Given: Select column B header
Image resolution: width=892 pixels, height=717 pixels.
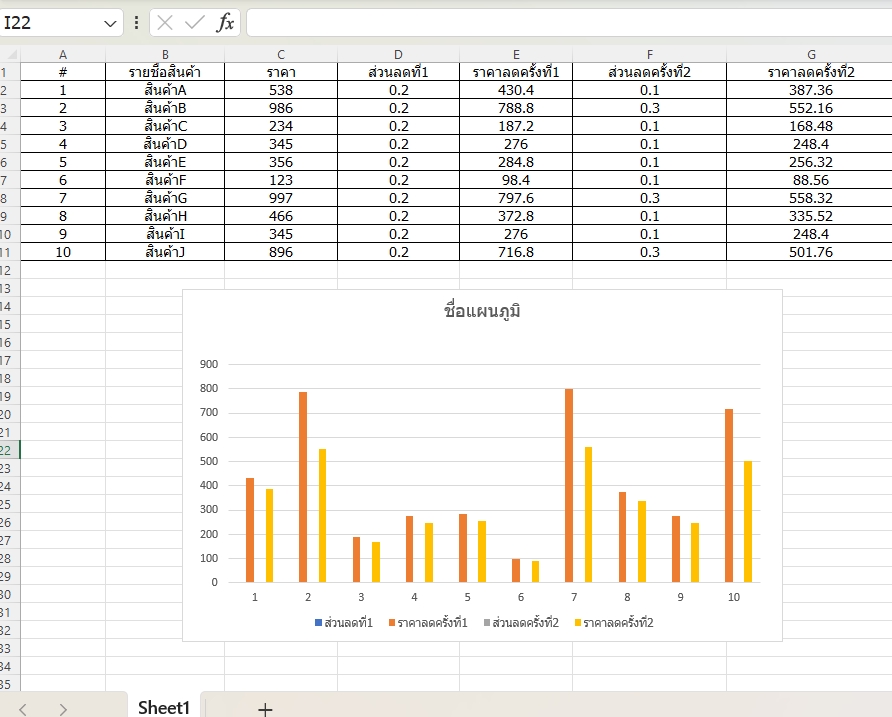Looking at the screenshot, I should (x=165, y=55).
